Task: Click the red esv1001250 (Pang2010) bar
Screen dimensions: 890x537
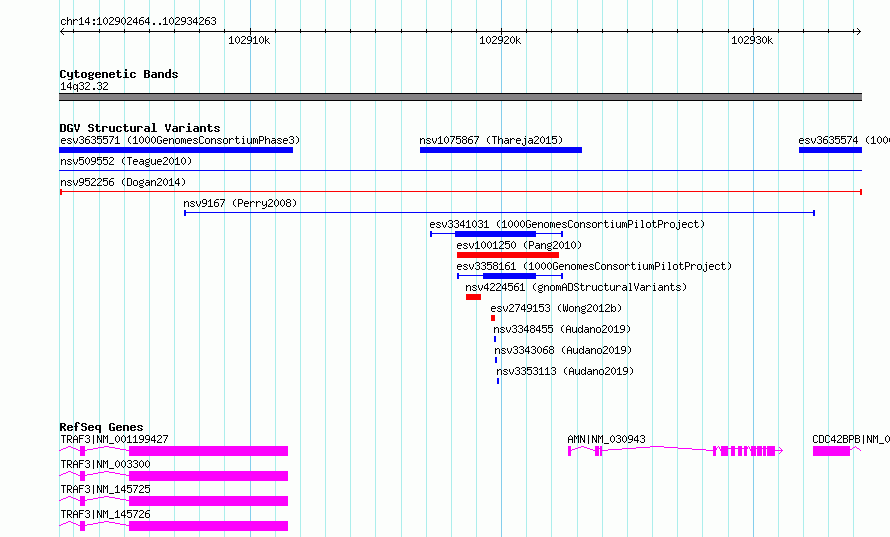Action: pyautogui.click(x=507, y=255)
